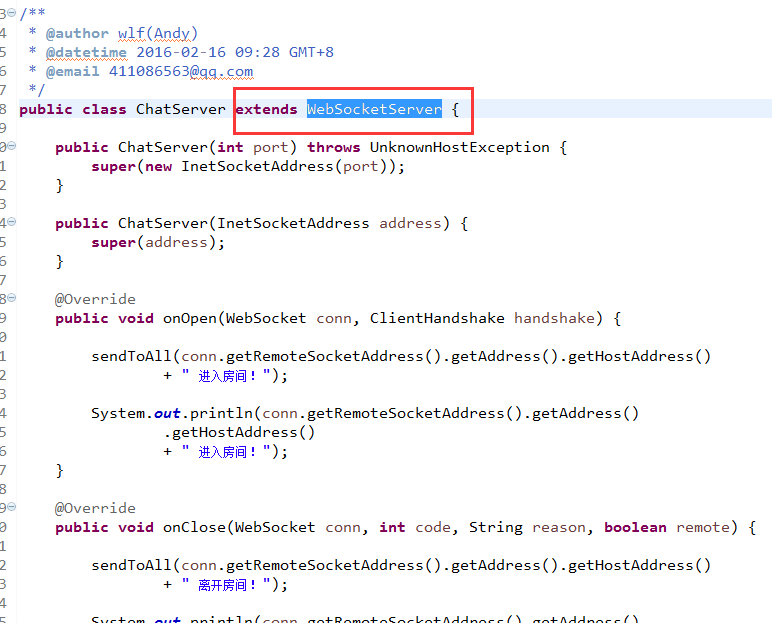Click the remote parameter in onClose

pos(703,527)
